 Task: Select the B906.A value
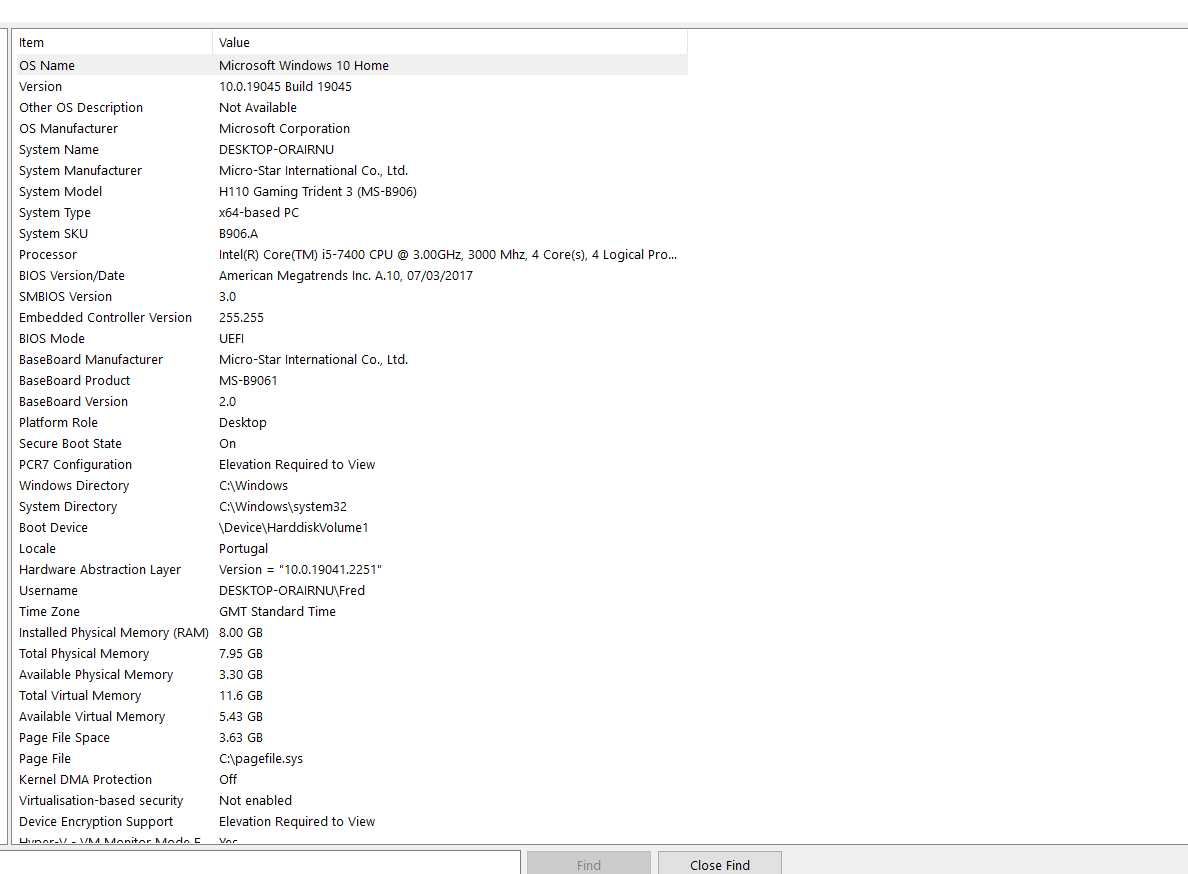(239, 233)
